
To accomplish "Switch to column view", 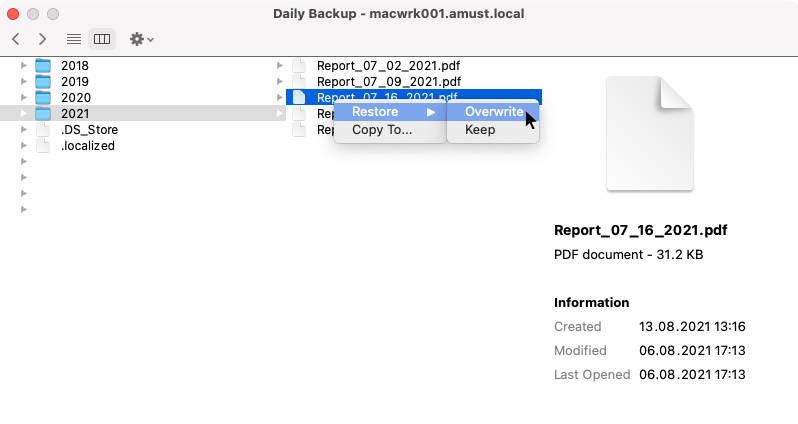I will point(101,39).
